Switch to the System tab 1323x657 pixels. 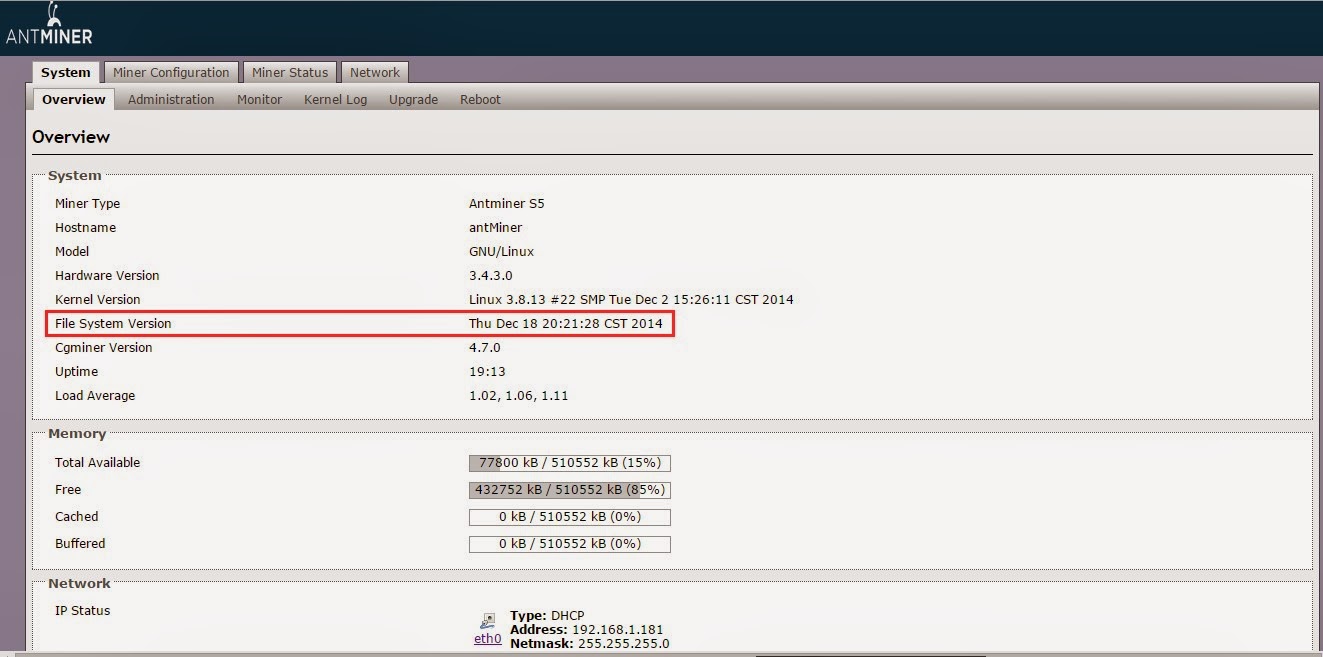[66, 72]
